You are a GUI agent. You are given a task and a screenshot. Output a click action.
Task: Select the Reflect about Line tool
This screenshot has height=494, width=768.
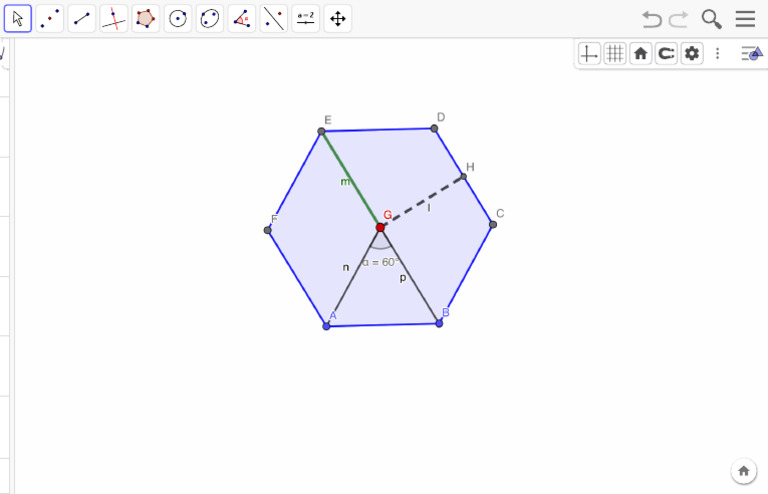pos(273,19)
